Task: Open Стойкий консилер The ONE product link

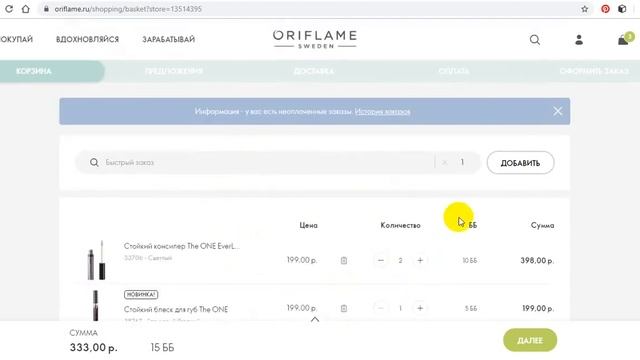Action: point(182,246)
